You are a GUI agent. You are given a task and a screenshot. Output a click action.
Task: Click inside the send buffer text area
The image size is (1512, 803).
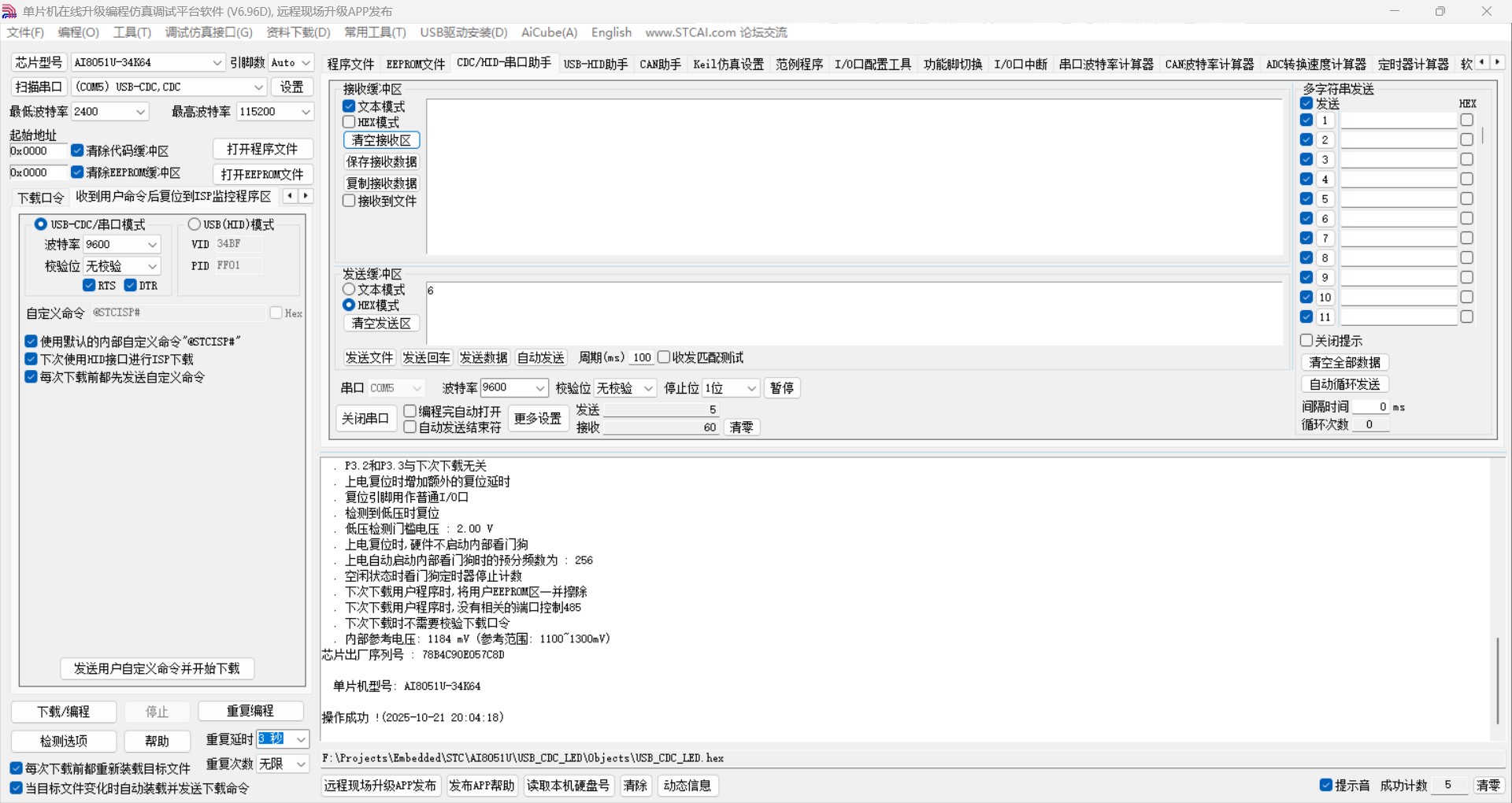pos(854,313)
